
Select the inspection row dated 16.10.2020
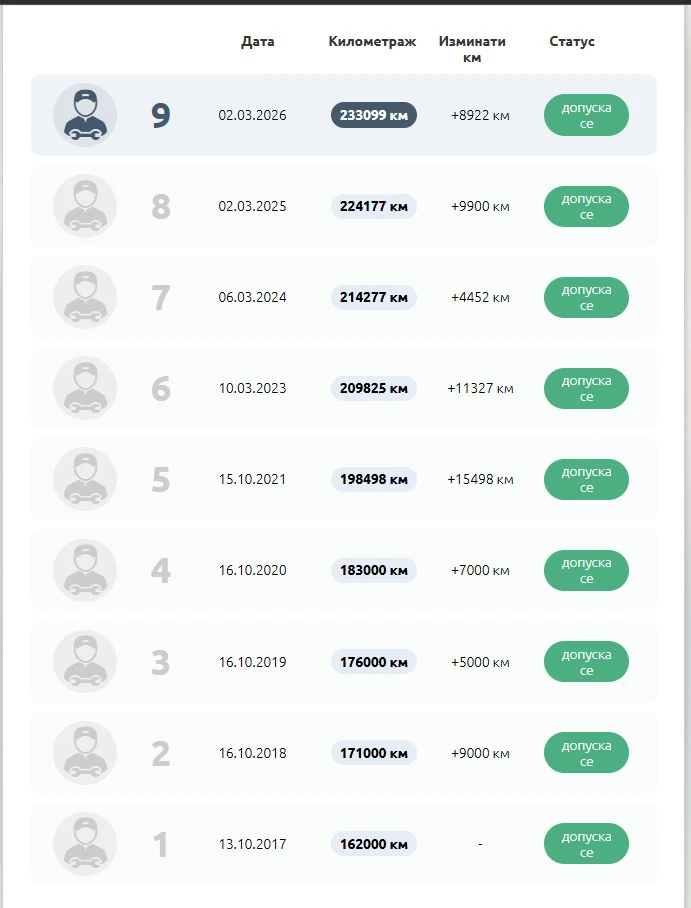click(344, 570)
